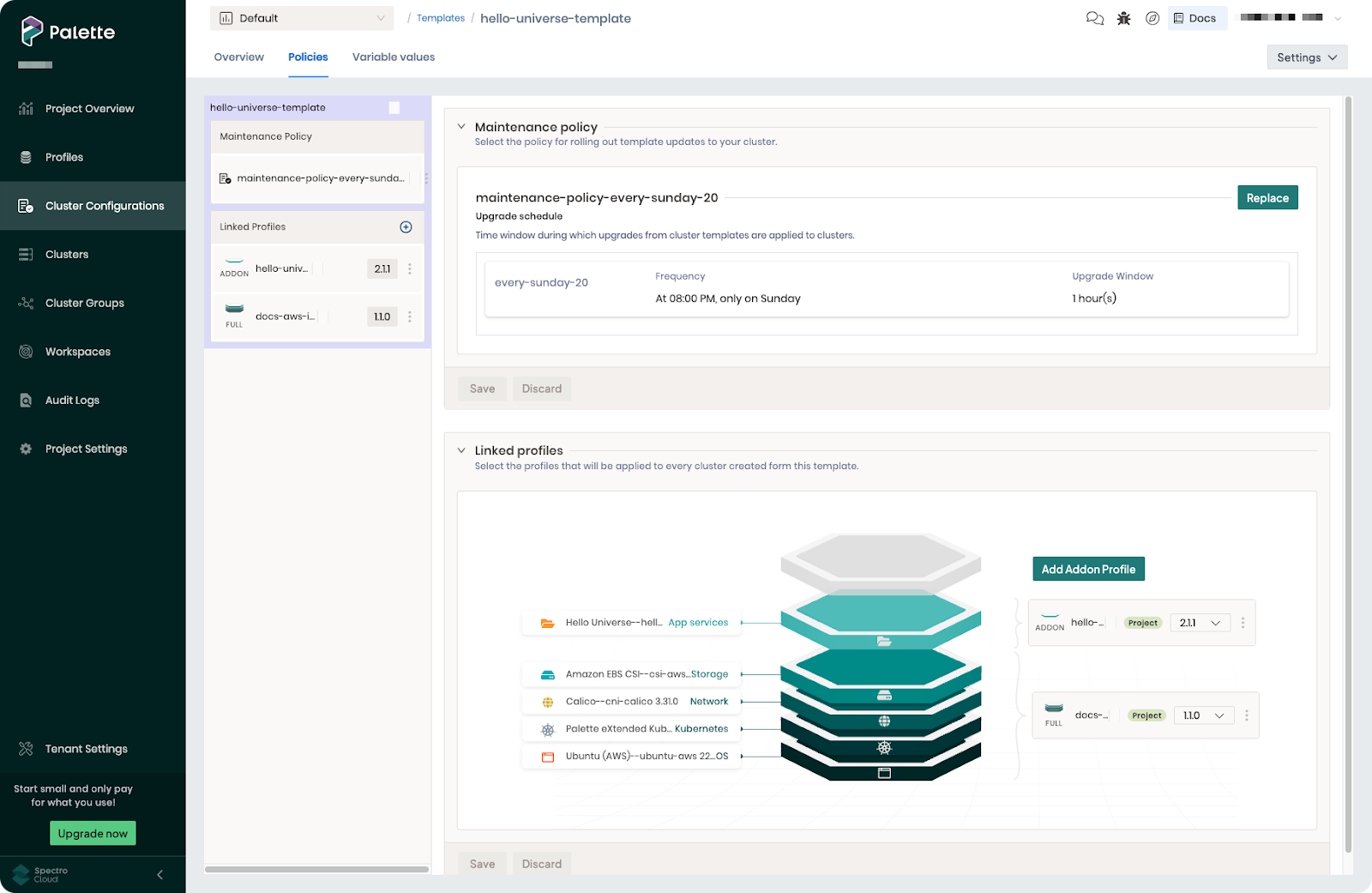
Task: Open the chat support icon
Action: pyautogui.click(x=1095, y=18)
